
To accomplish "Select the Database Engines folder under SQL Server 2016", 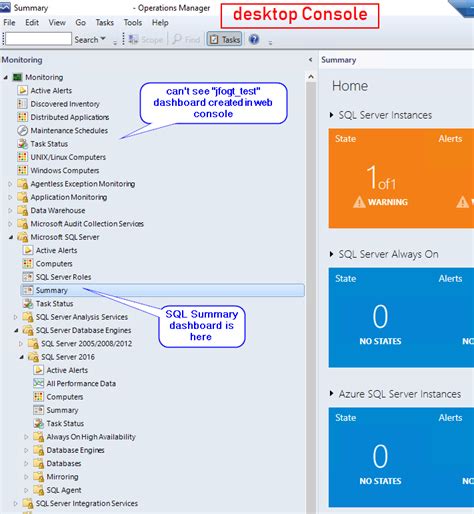I will 69,450.
